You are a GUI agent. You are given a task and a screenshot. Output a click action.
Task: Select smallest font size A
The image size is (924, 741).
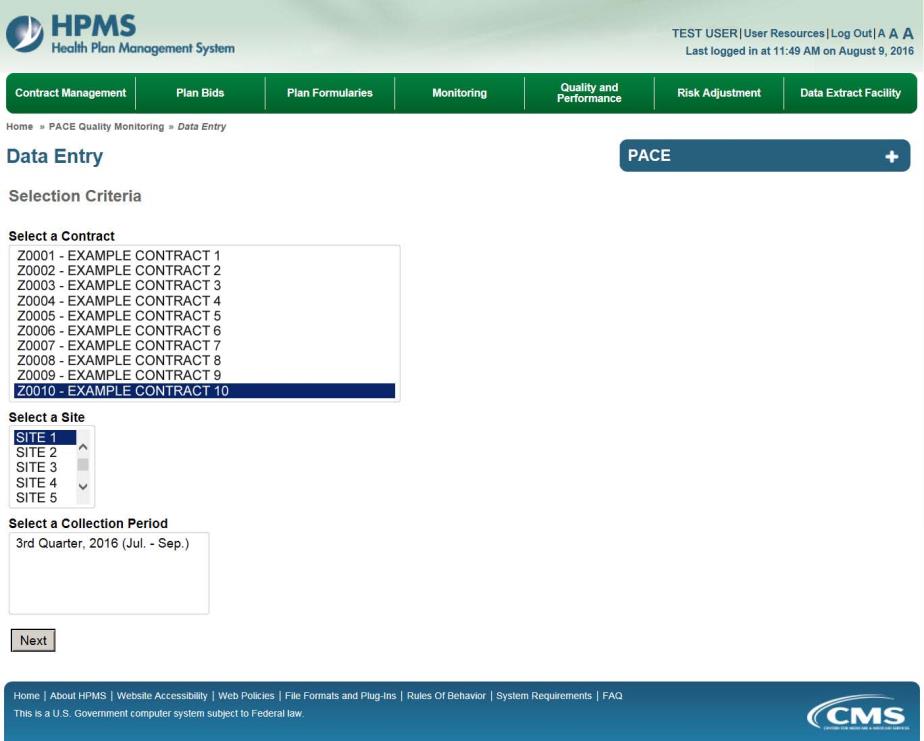882,34
